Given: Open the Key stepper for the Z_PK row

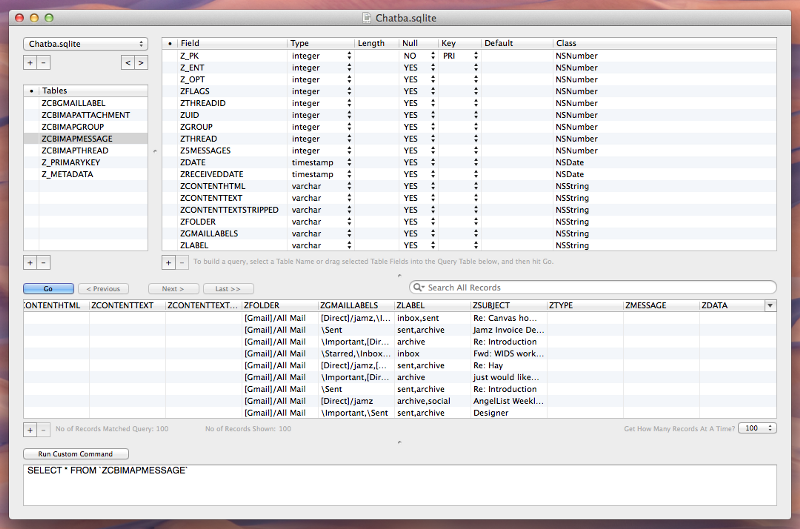Looking at the screenshot, I should pos(476,56).
